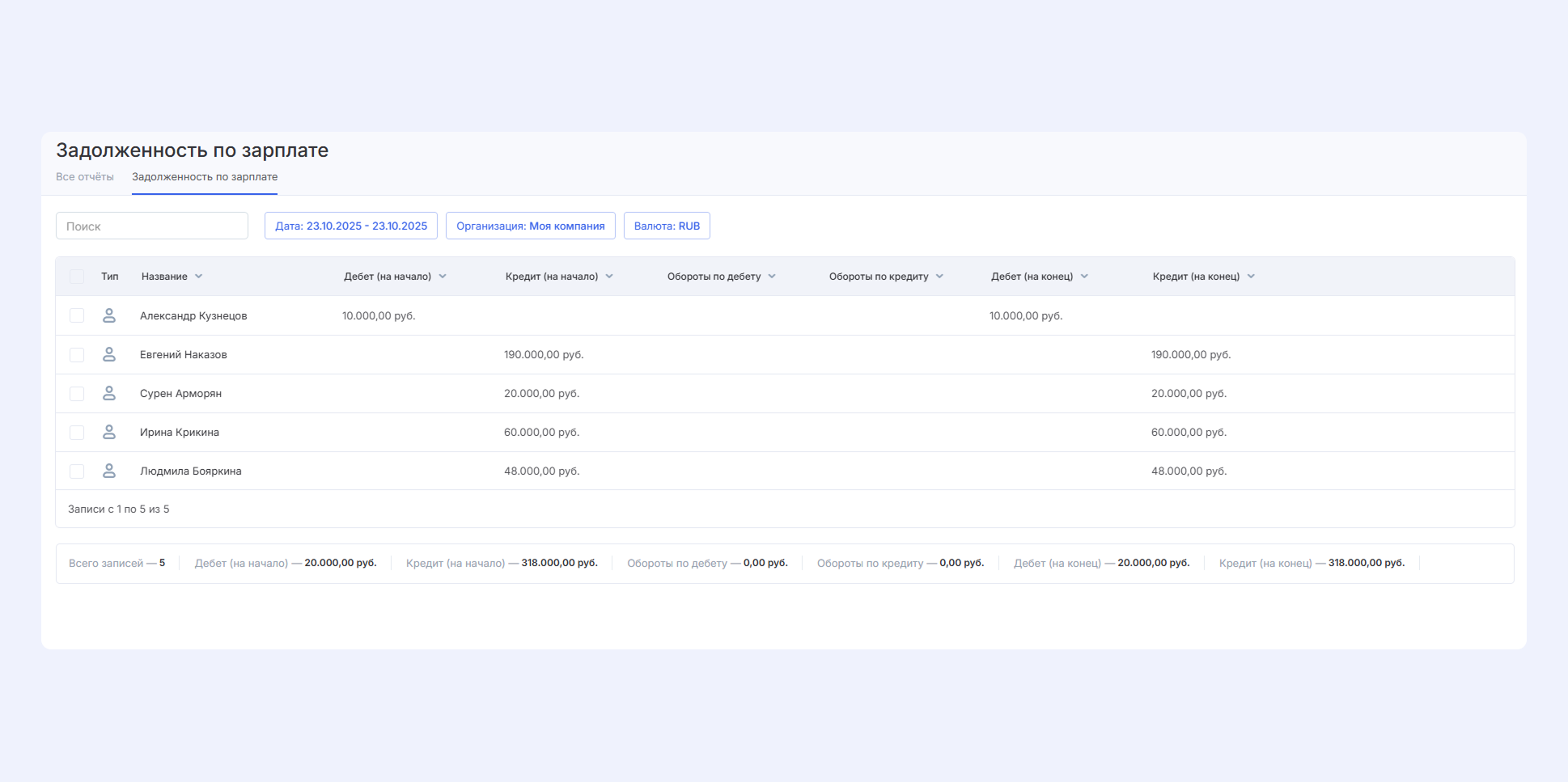The height and width of the screenshot is (782, 1568).
Task: Click the person icon beside Людмила Бояркина
Action: tap(109, 471)
